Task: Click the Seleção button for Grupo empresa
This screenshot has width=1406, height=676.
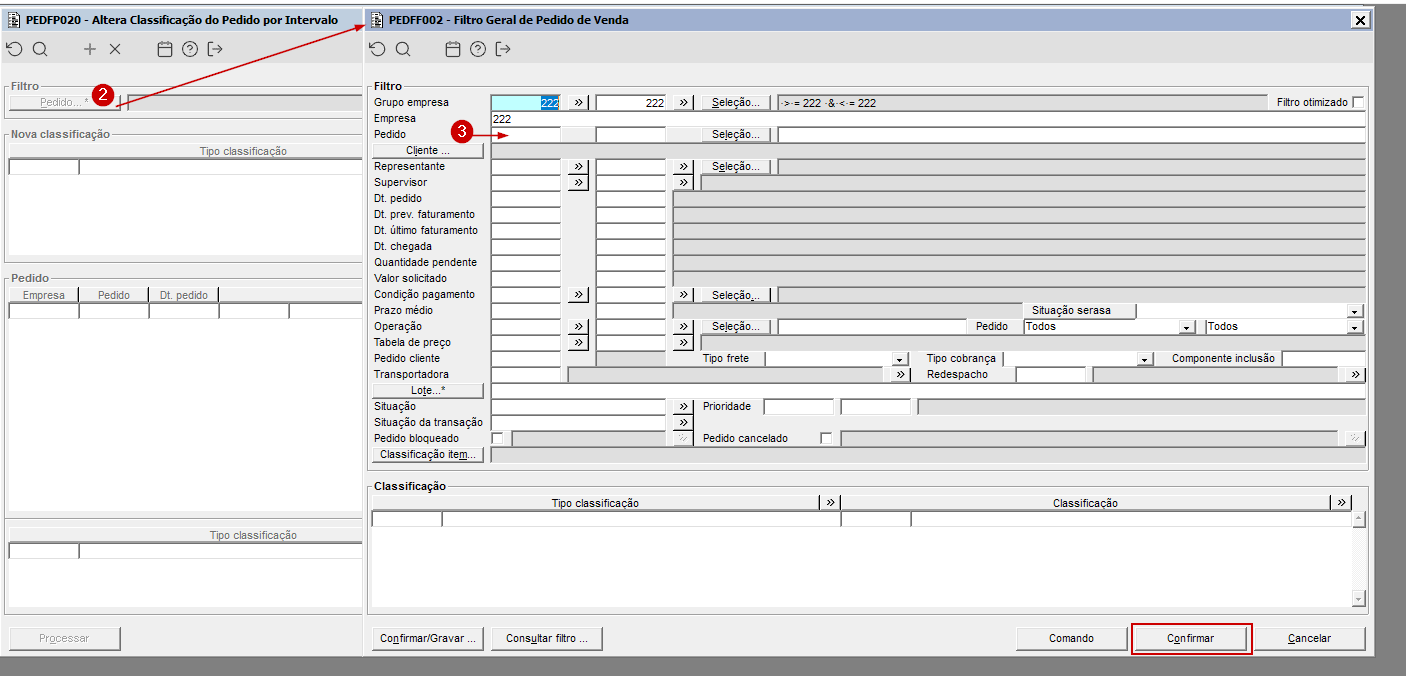Action: pyautogui.click(x=736, y=102)
